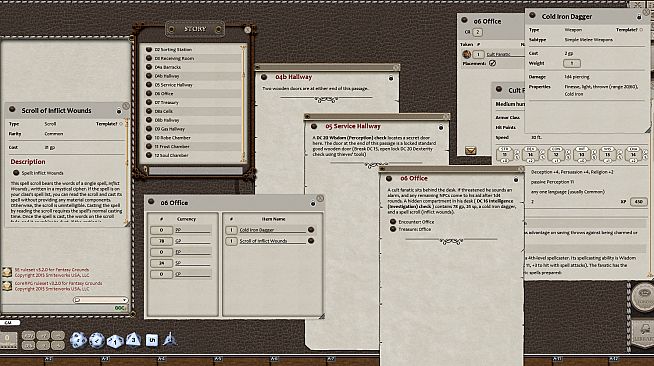Image resolution: width=654 pixels, height=366 pixels.
Task: Click the placement icon in 06 Office encounter
Action: [492, 63]
